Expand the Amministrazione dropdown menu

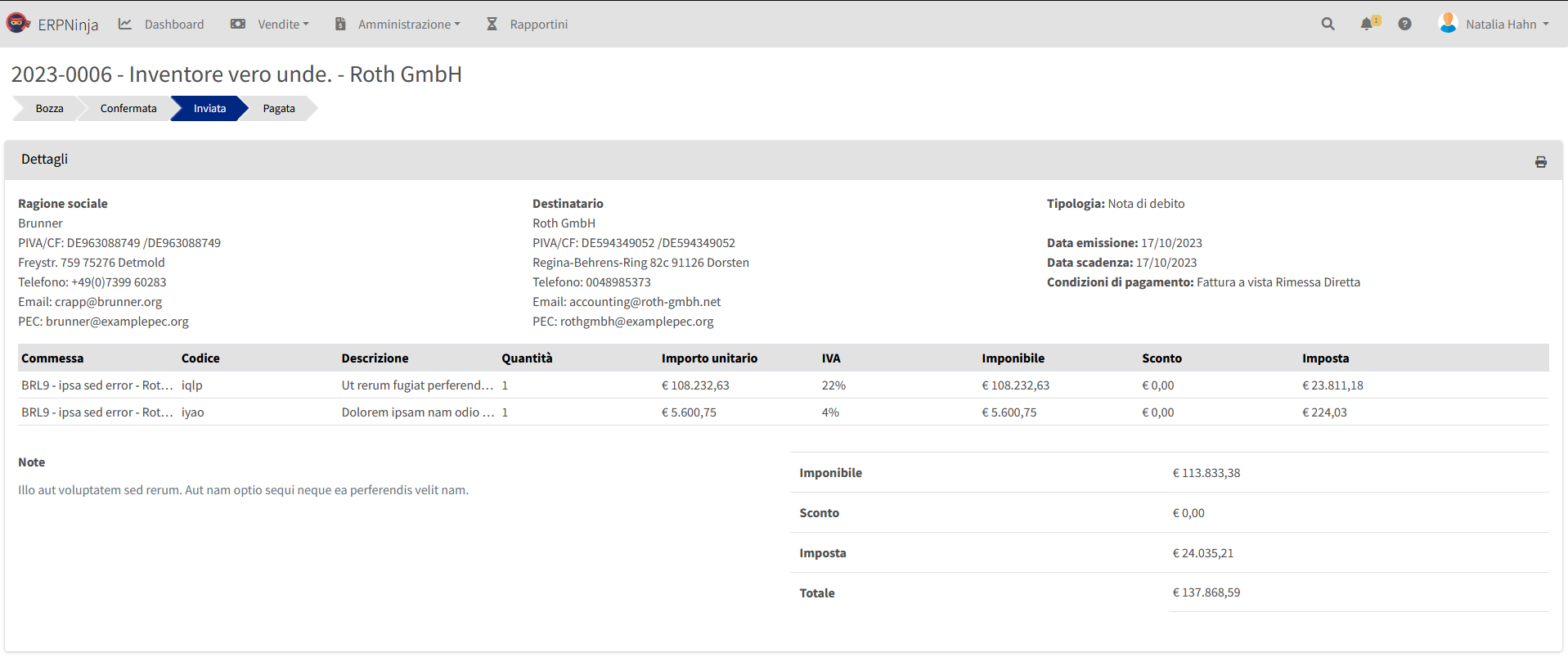coord(409,25)
